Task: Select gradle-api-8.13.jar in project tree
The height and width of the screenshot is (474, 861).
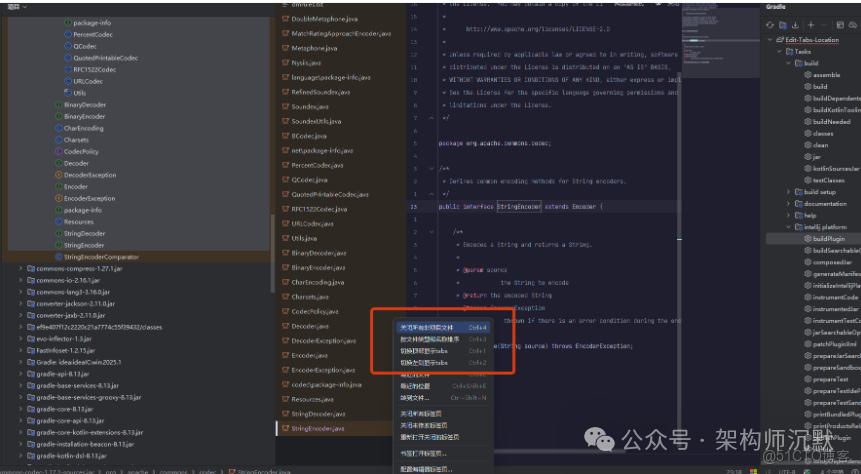Action: [63, 374]
